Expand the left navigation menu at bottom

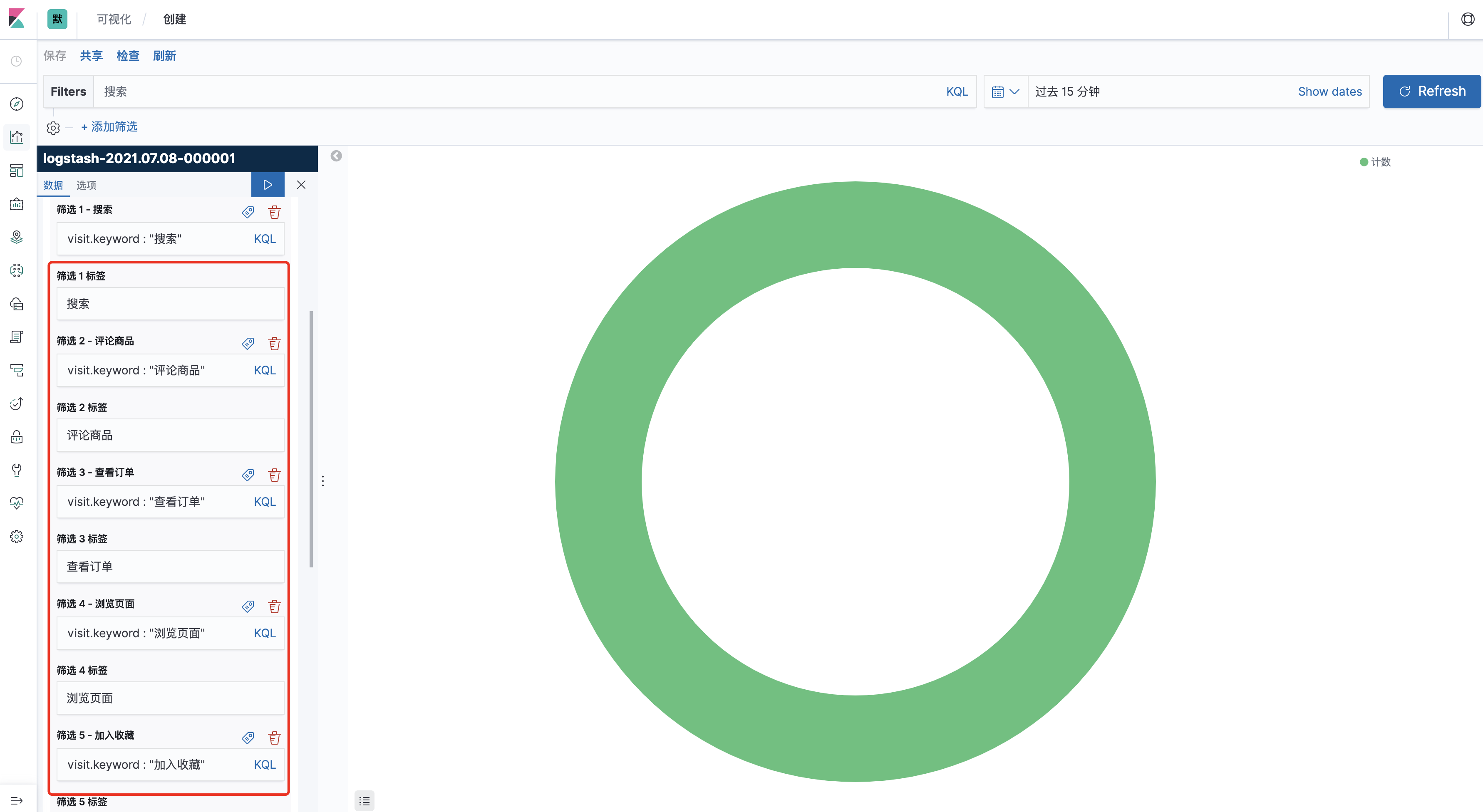point(17,800)
